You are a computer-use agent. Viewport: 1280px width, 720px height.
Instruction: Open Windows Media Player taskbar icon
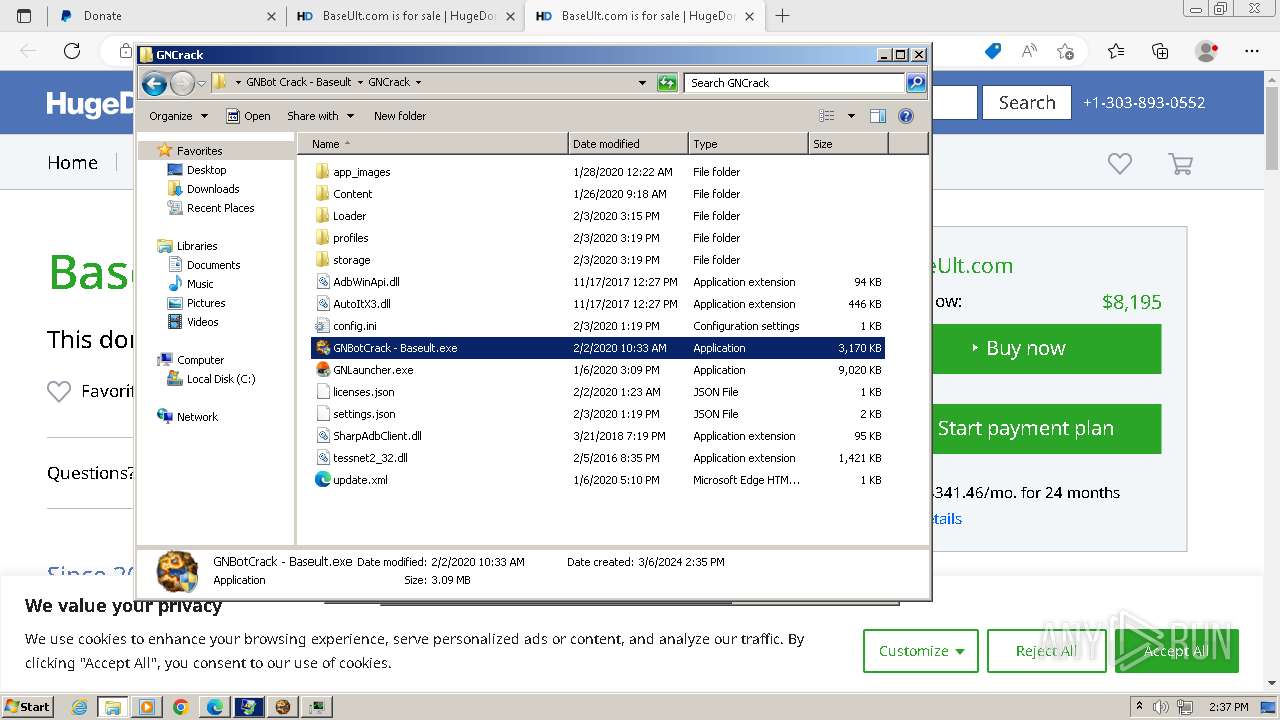147,707
